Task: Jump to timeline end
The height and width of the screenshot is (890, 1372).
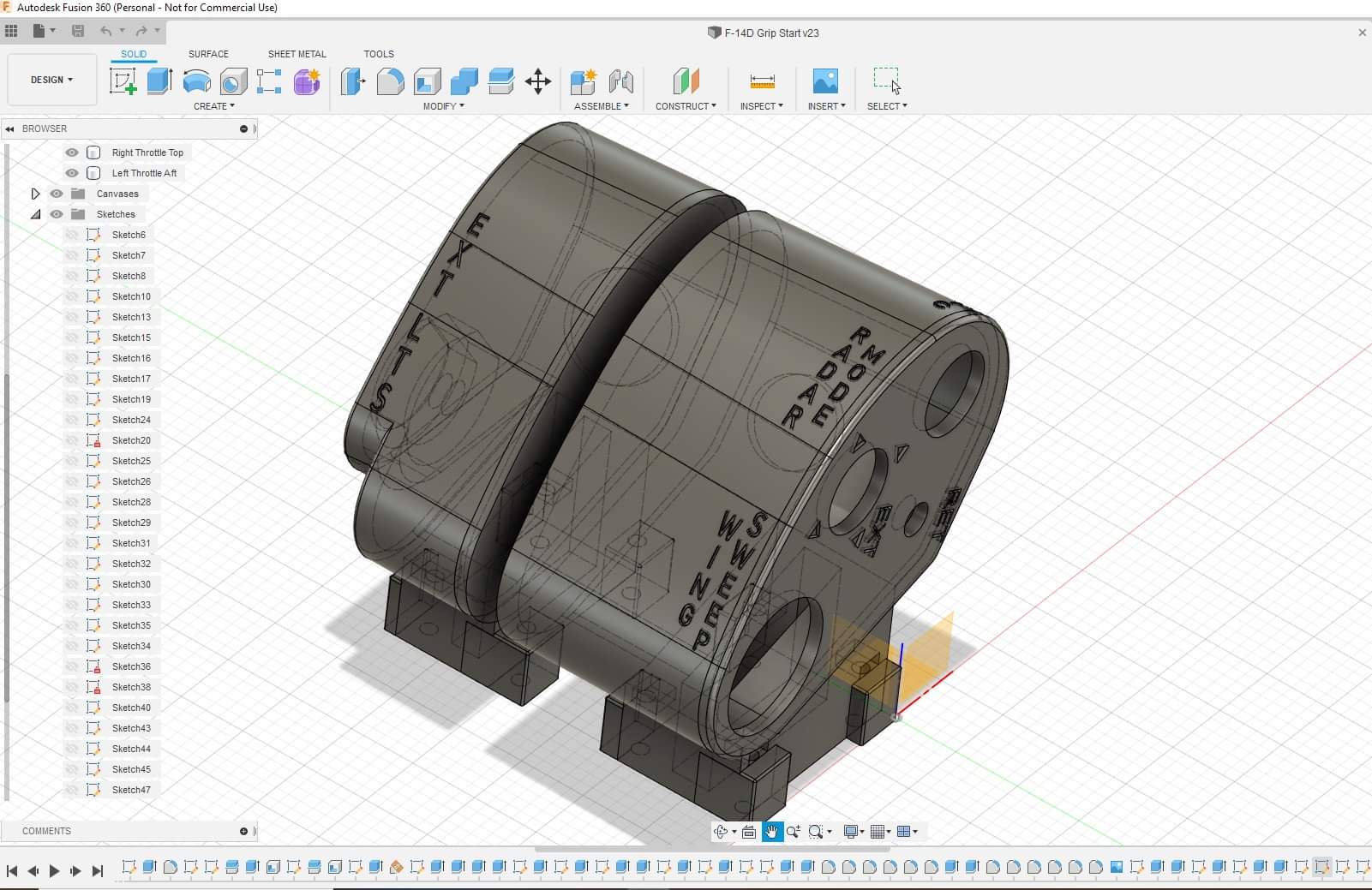Action: coord(98,870)
